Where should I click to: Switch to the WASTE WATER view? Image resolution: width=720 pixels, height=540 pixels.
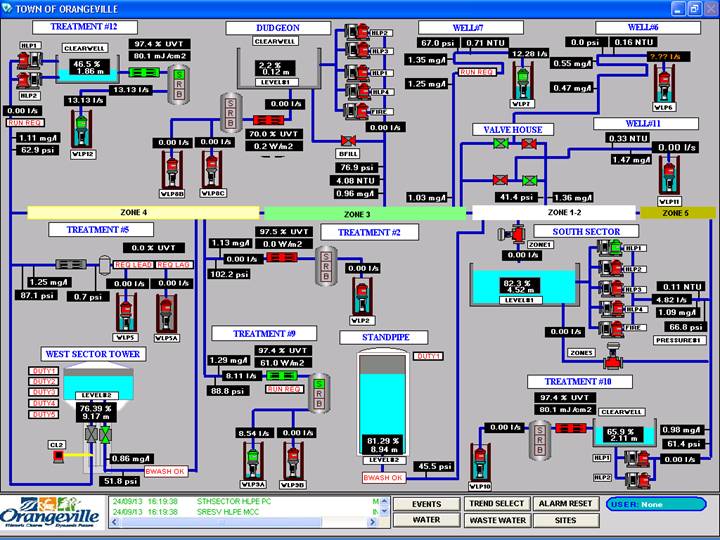click(x=495, y=520)
